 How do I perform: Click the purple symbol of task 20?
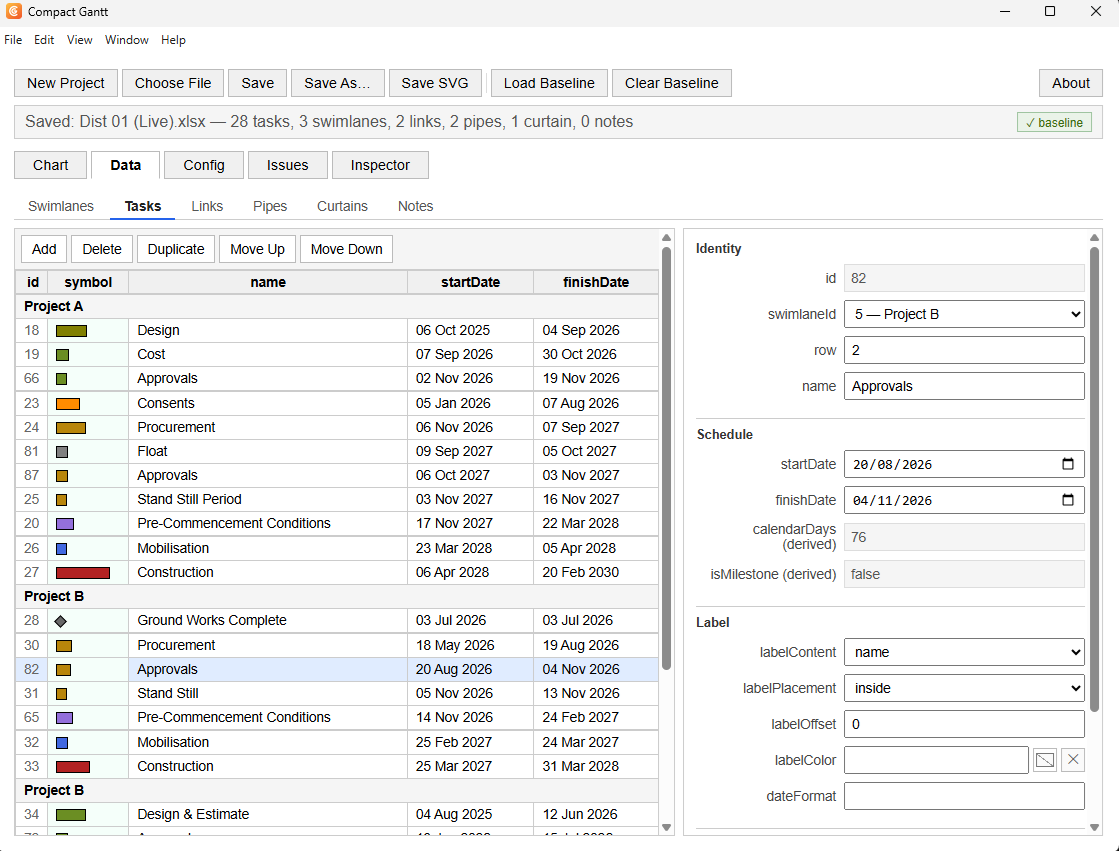pyautogui.click(x=65, y=524)
